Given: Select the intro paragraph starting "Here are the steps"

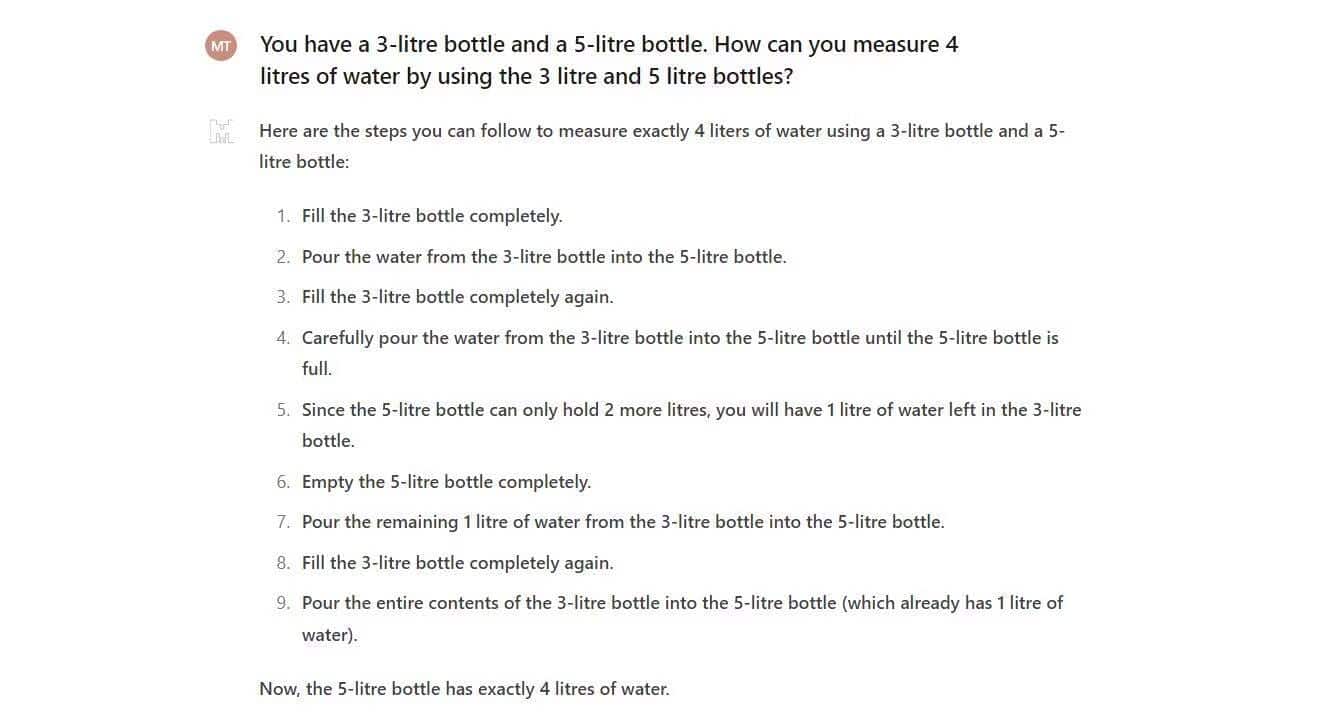Looking at the screenshot, I should tap(660, 145).
